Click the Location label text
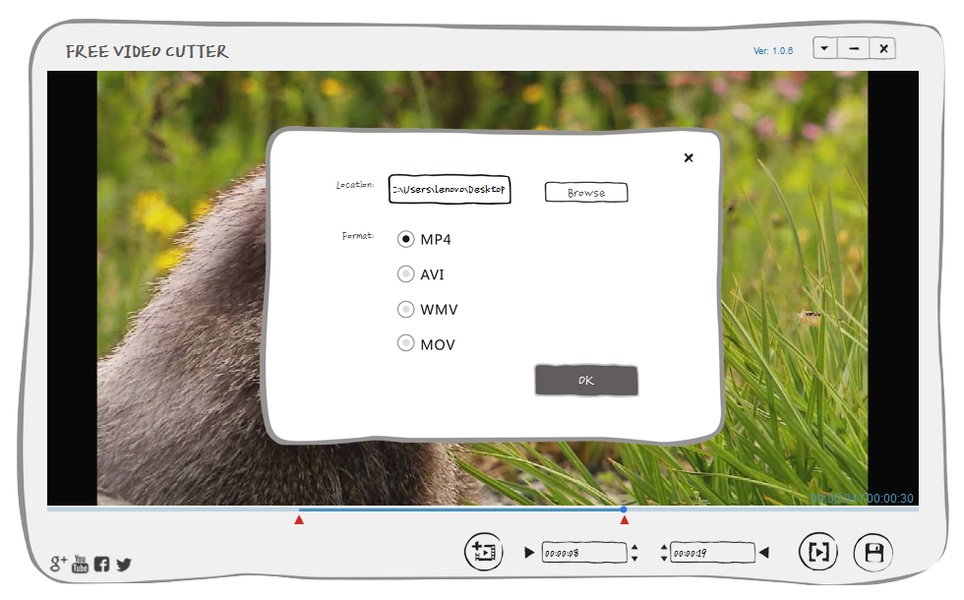 (355, 184)
